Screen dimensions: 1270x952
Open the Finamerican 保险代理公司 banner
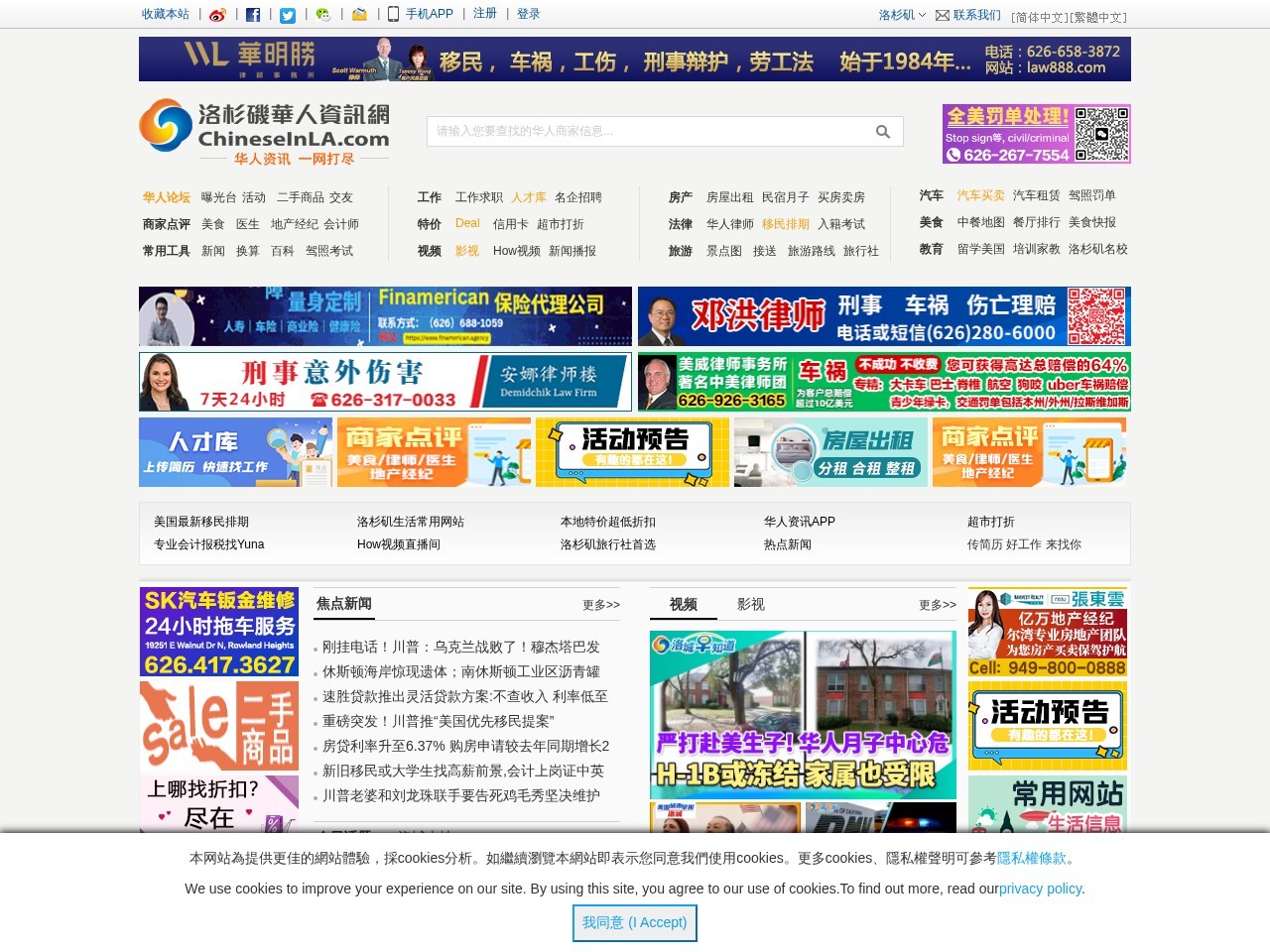point(385,316)
